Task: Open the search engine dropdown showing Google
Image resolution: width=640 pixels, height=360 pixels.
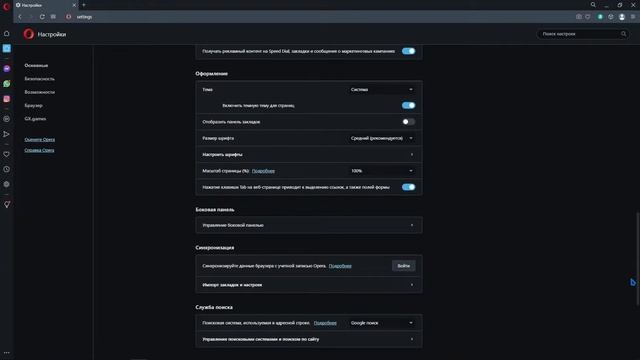Action: coord(382,323)
